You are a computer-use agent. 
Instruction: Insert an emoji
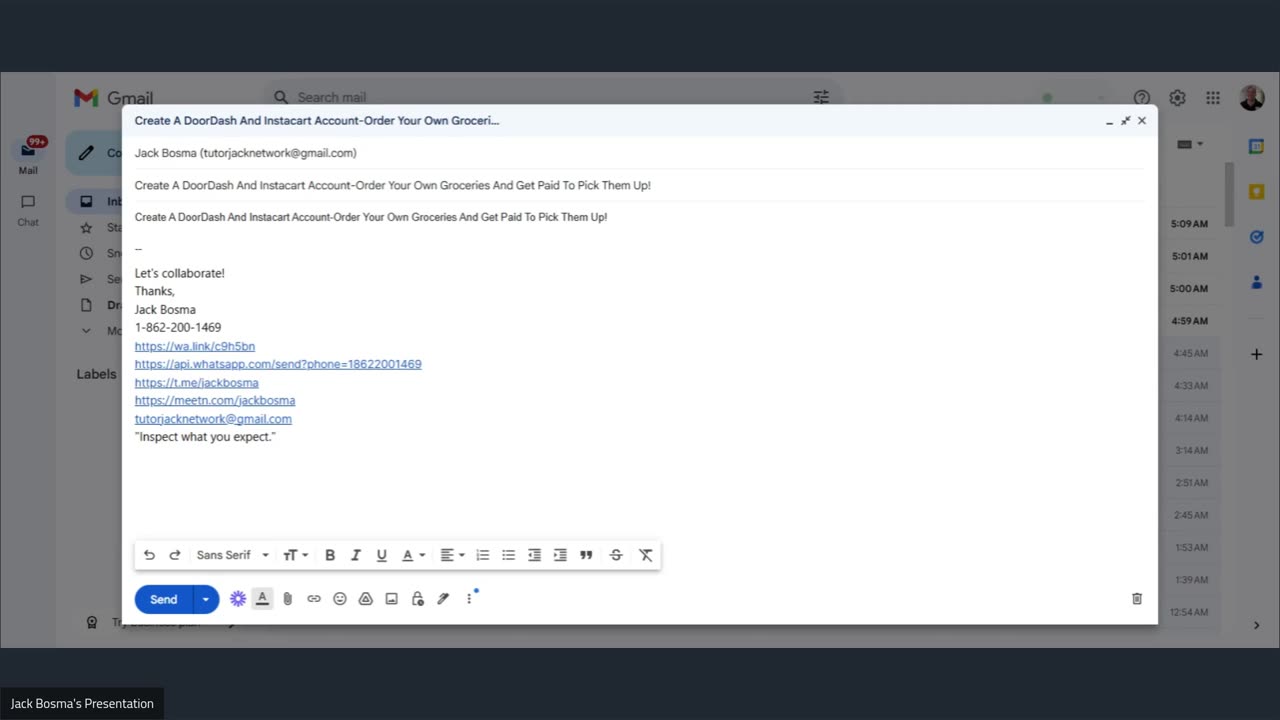[x=340, y=599]
